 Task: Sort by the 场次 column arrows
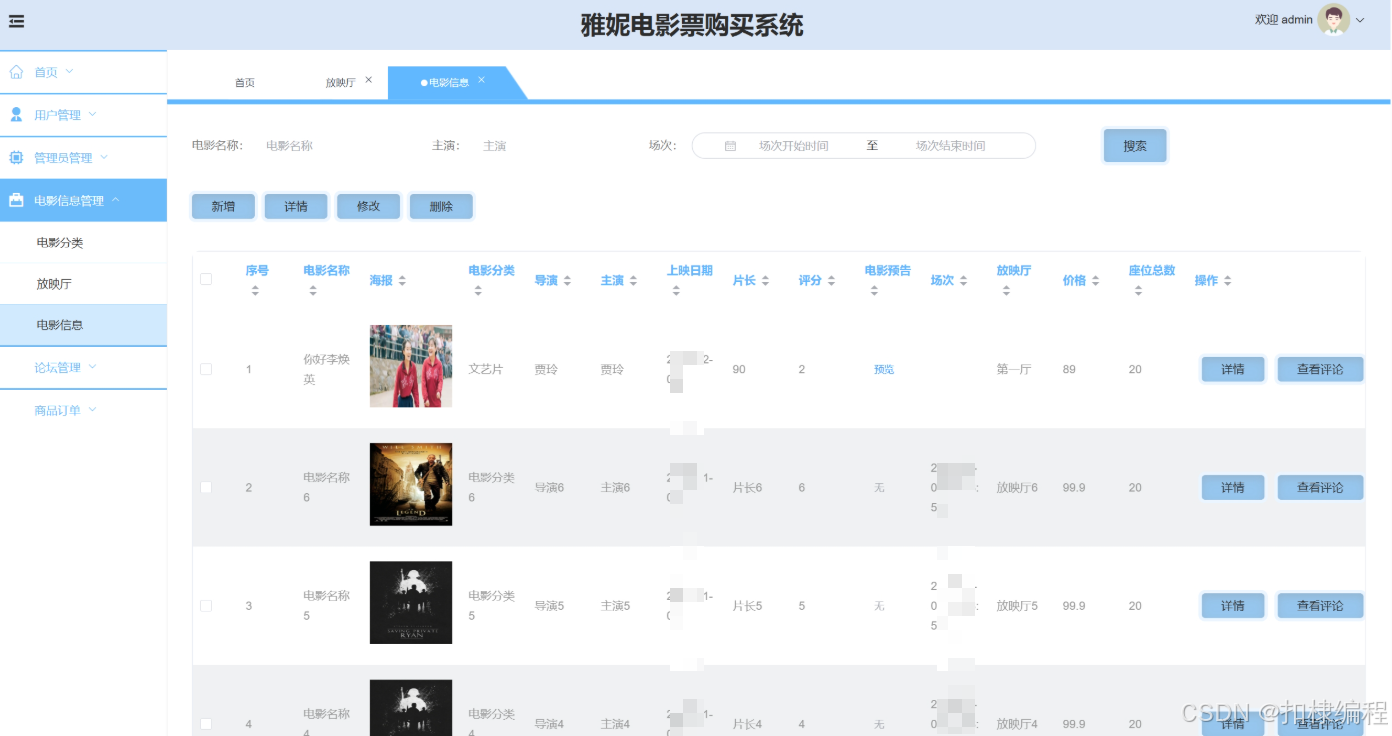pyautogui.click(x=963, y=281)
